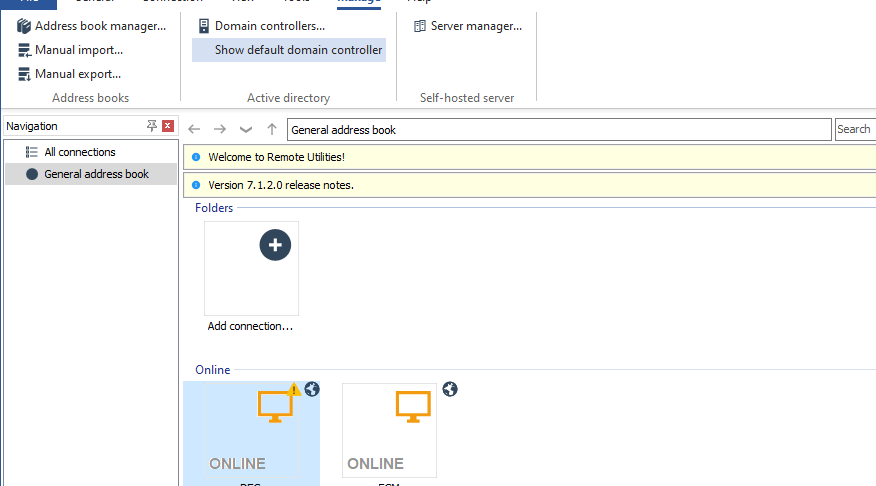Screen dimensions: 876x486
Task: Select All connections in Navigation tree
Action: coord(79,152)
